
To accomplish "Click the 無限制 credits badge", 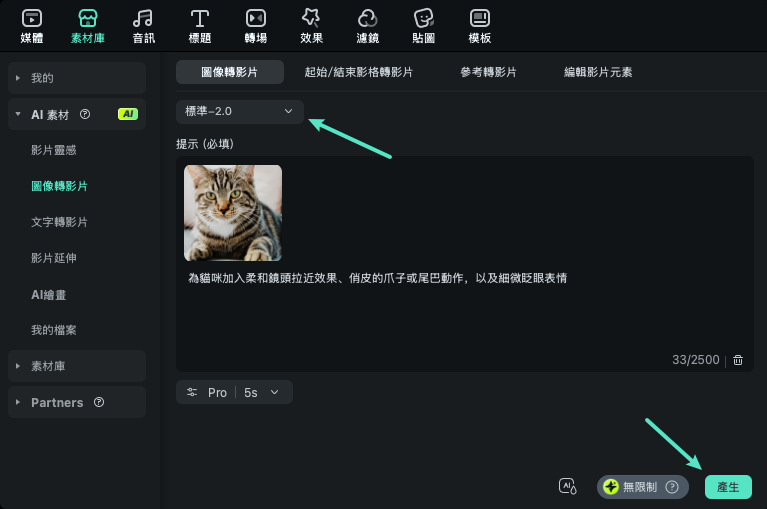I will pyautogui.click(x=643, y=487).
